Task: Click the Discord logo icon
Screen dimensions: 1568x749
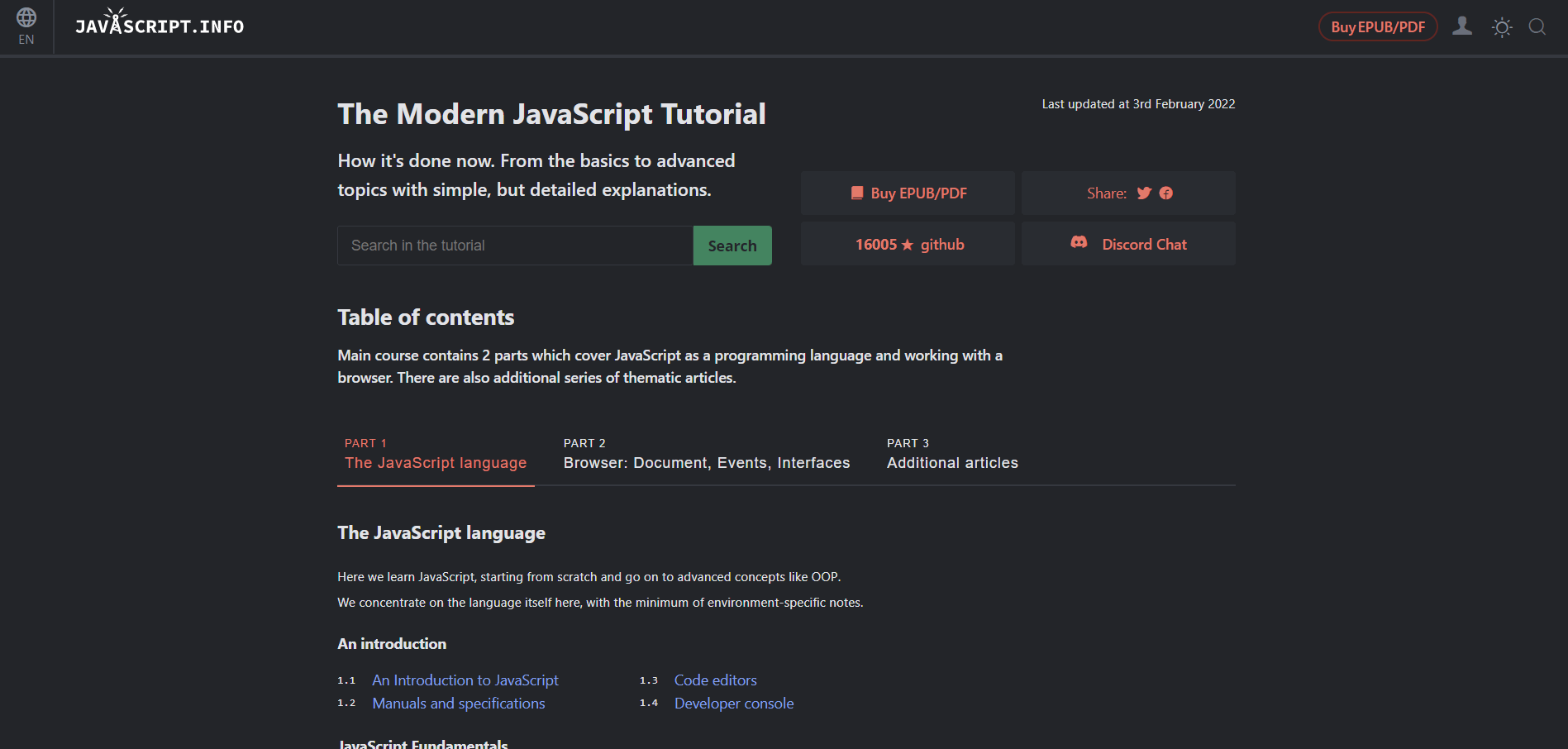Action: pyautogui.click(x=1079, y=242)
